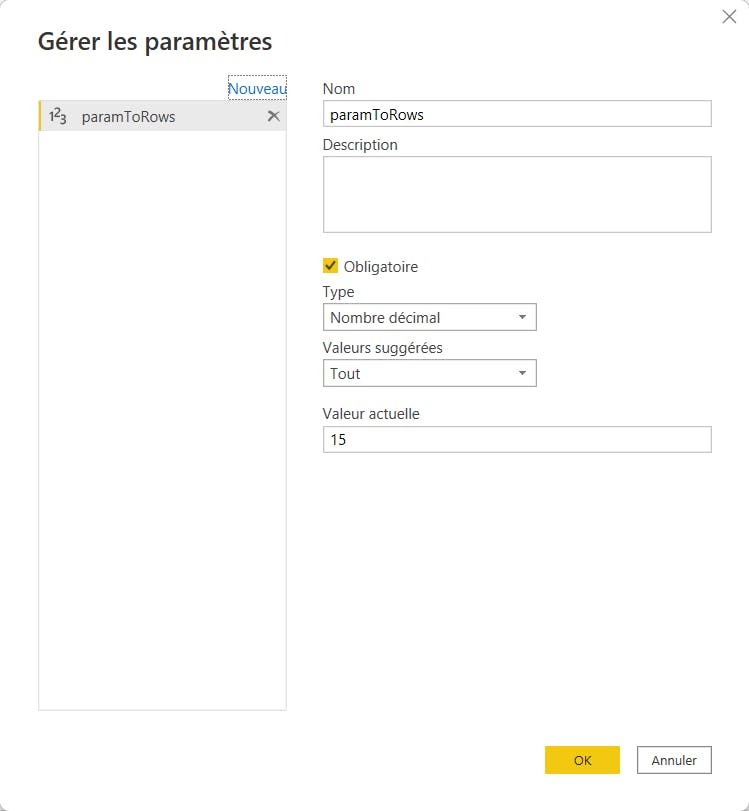This screenshot has height=811, width=749.
Task: Uncheck Obligatoire to make parameter optional
Action: [330, 266]
